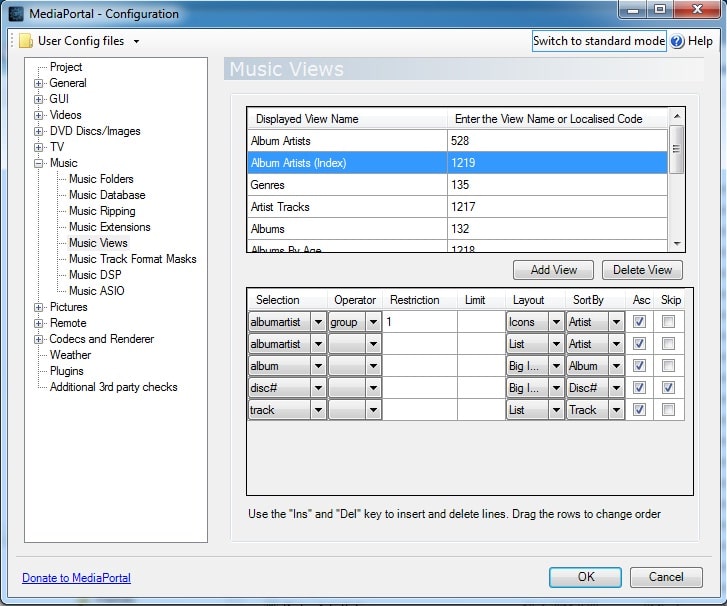Select Music Ripping in the tree
This screenshot has height=606, width=727.
pyautogui.click(x=102, y=211)
